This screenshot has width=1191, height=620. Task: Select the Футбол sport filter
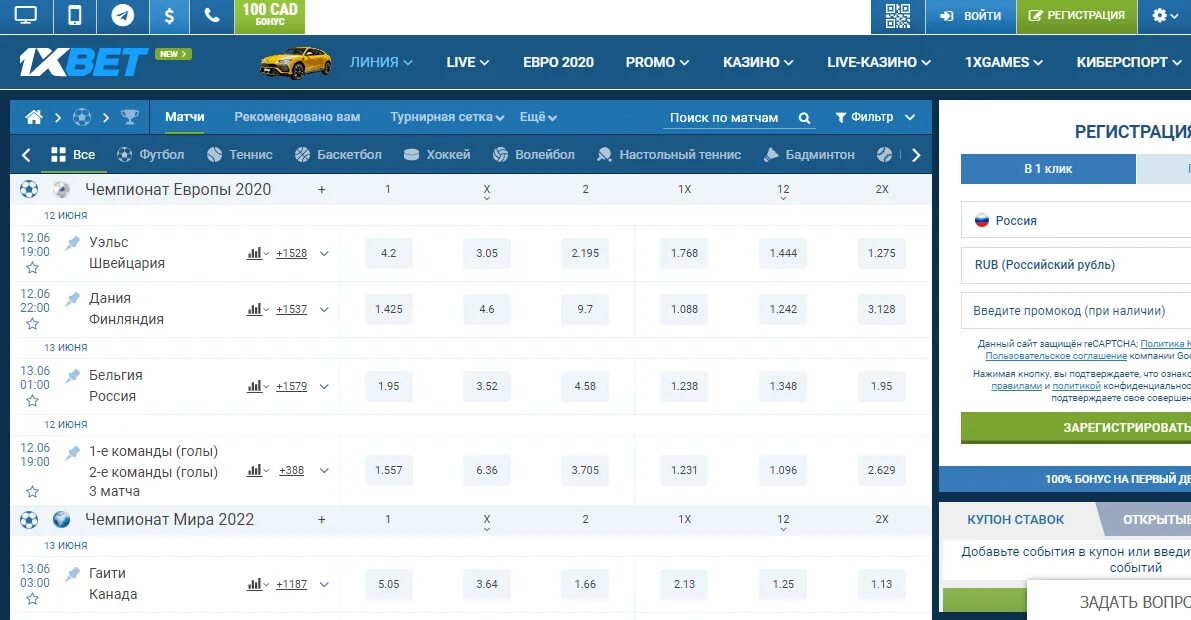pos(150,154)
